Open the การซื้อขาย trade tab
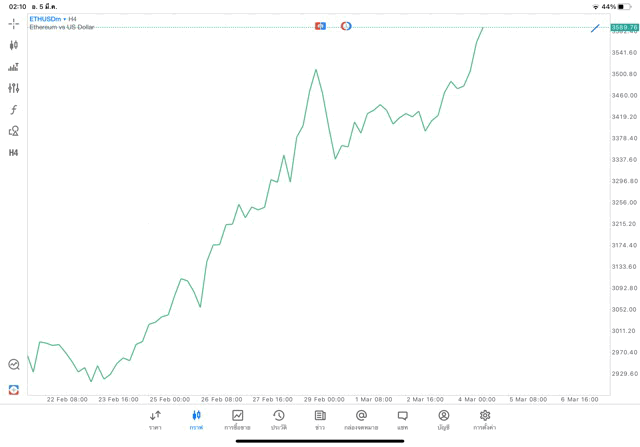The width and height of the screenshot is (640, 447). click(237, 419)
